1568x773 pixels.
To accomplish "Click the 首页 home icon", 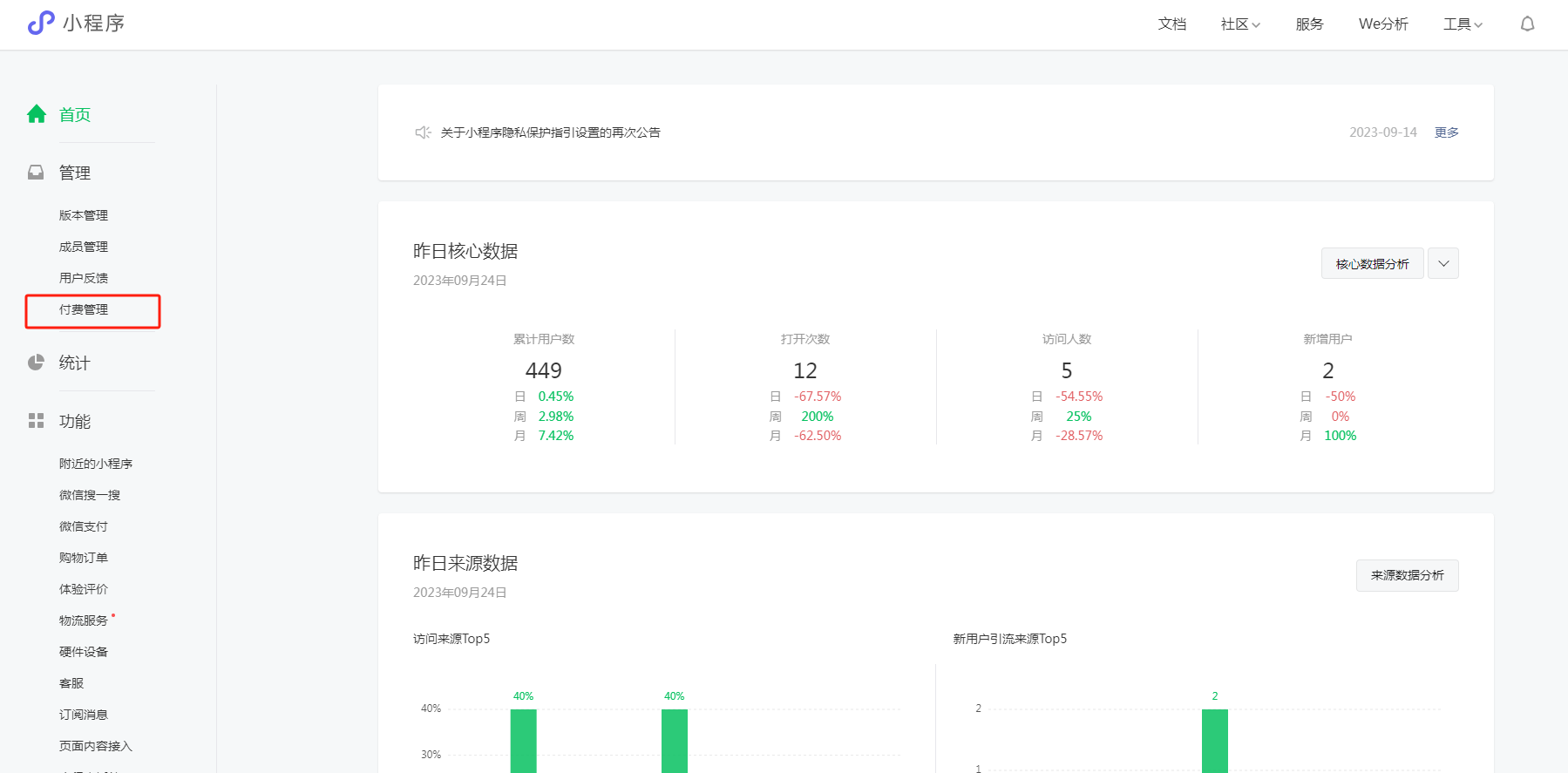I will tap(37, 114).
